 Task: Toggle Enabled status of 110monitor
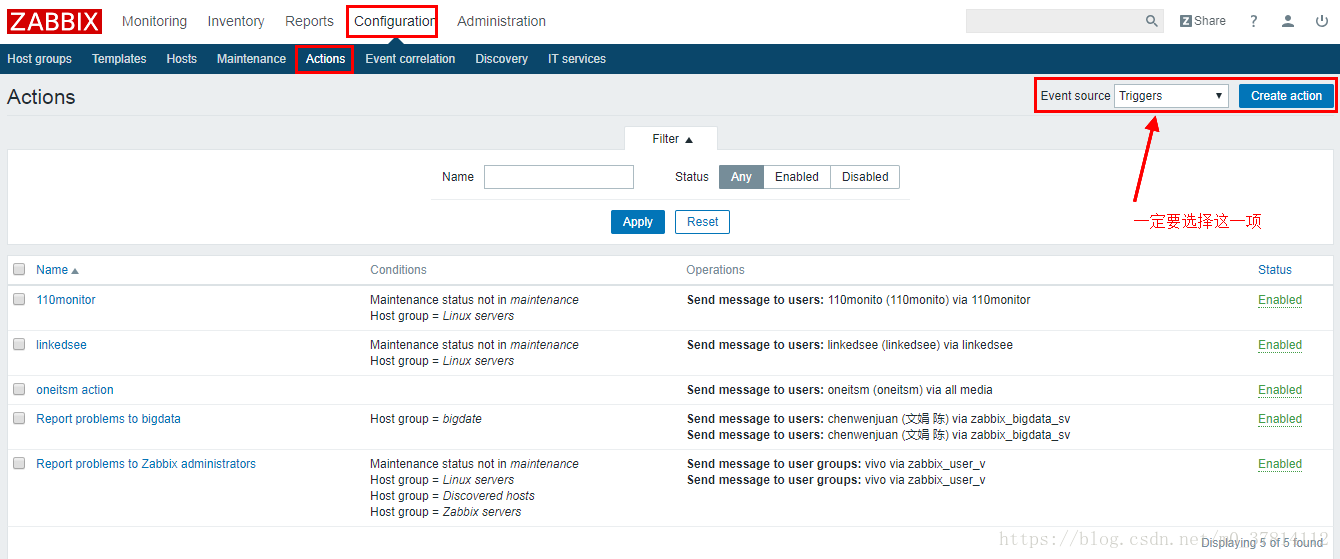[x=1280, y=300]
